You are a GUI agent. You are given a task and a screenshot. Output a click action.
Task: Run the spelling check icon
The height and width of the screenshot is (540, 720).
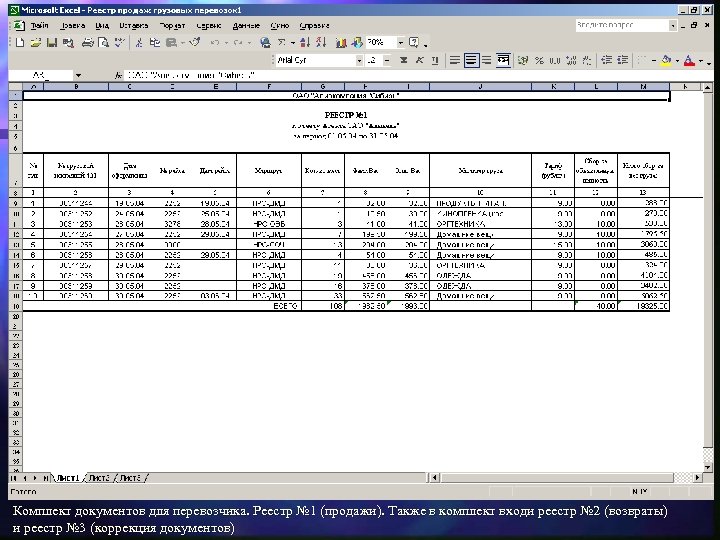pyautogui.click(x=119, y=43)
